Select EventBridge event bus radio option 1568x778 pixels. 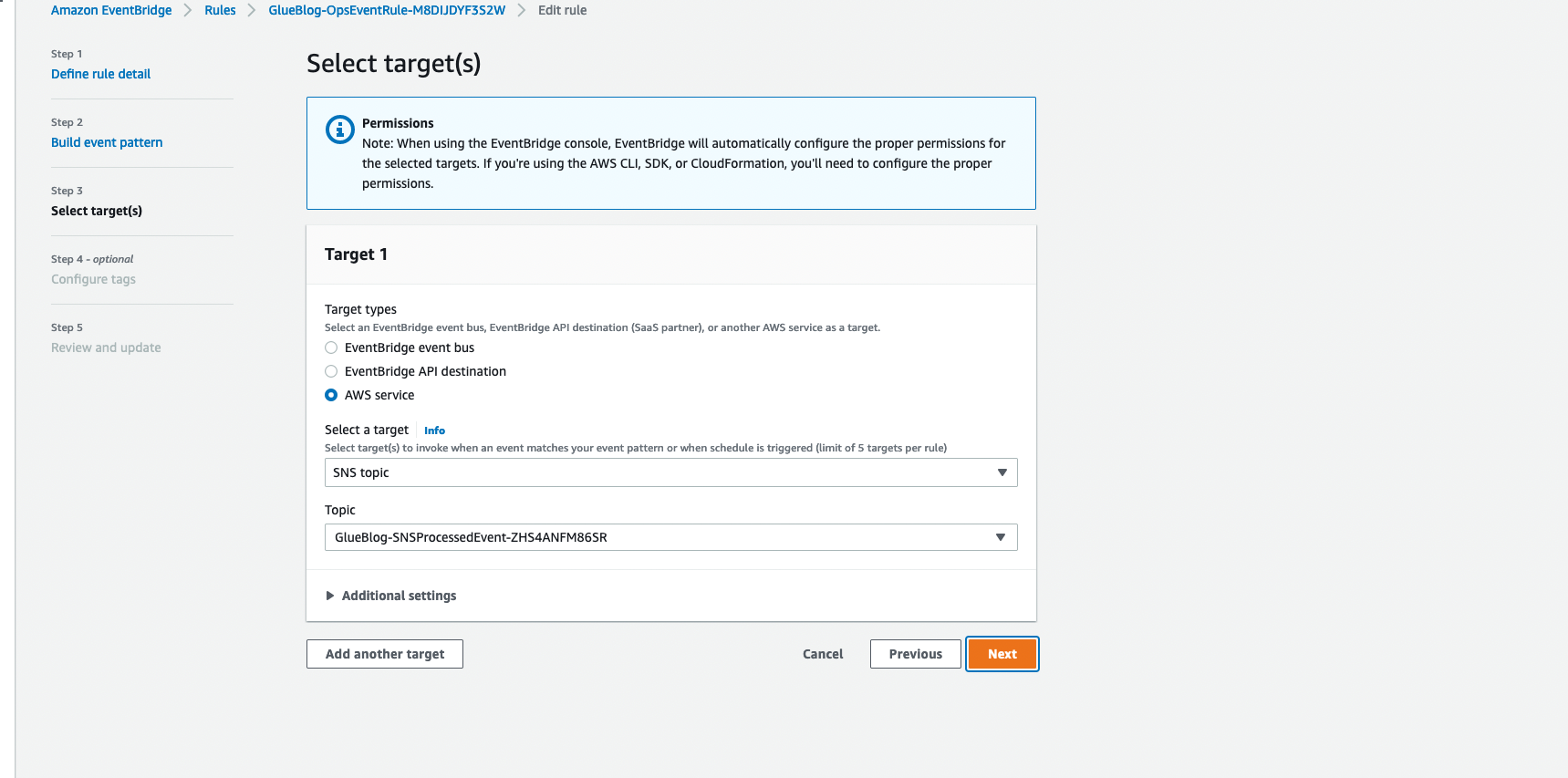(331, 348)
